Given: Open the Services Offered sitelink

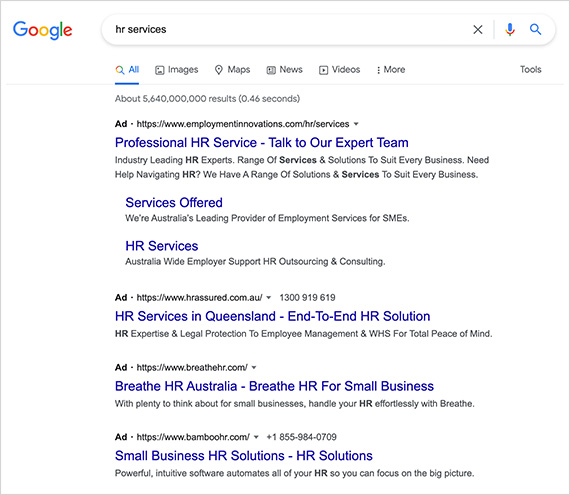Looking at the screenshot, I should point(174,202).
